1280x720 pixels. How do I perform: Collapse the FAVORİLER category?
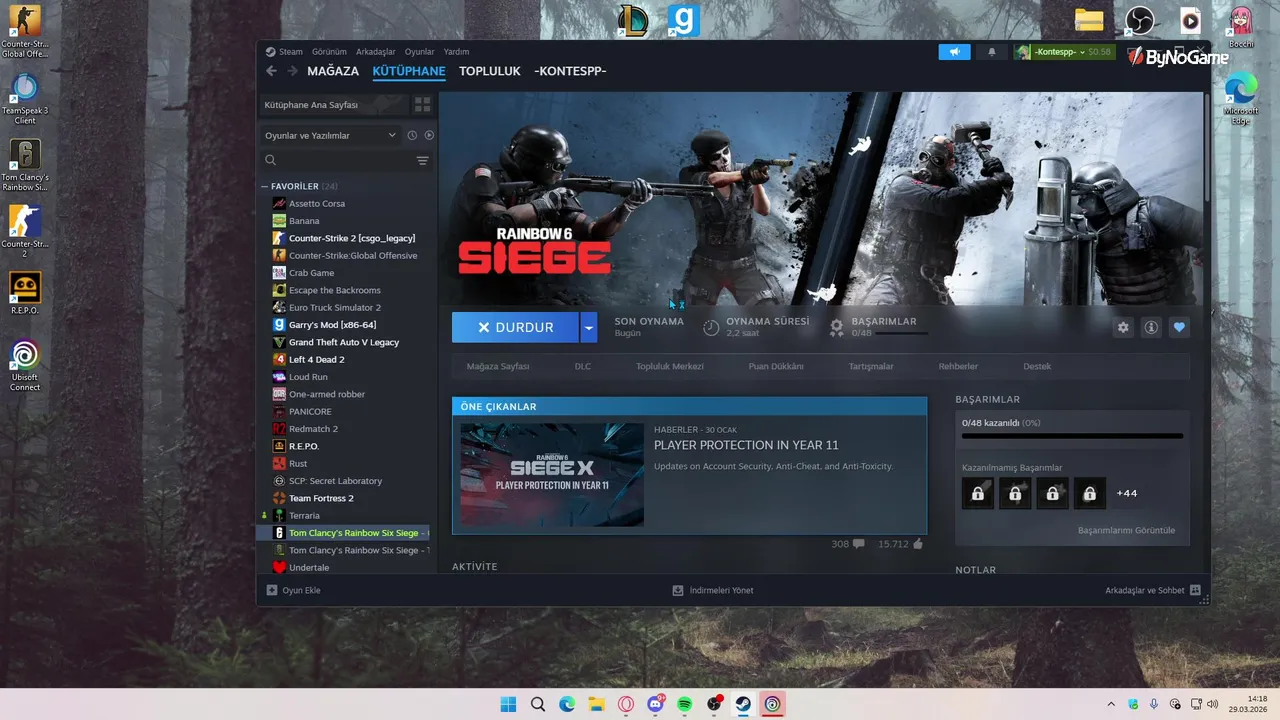[264, 186]
